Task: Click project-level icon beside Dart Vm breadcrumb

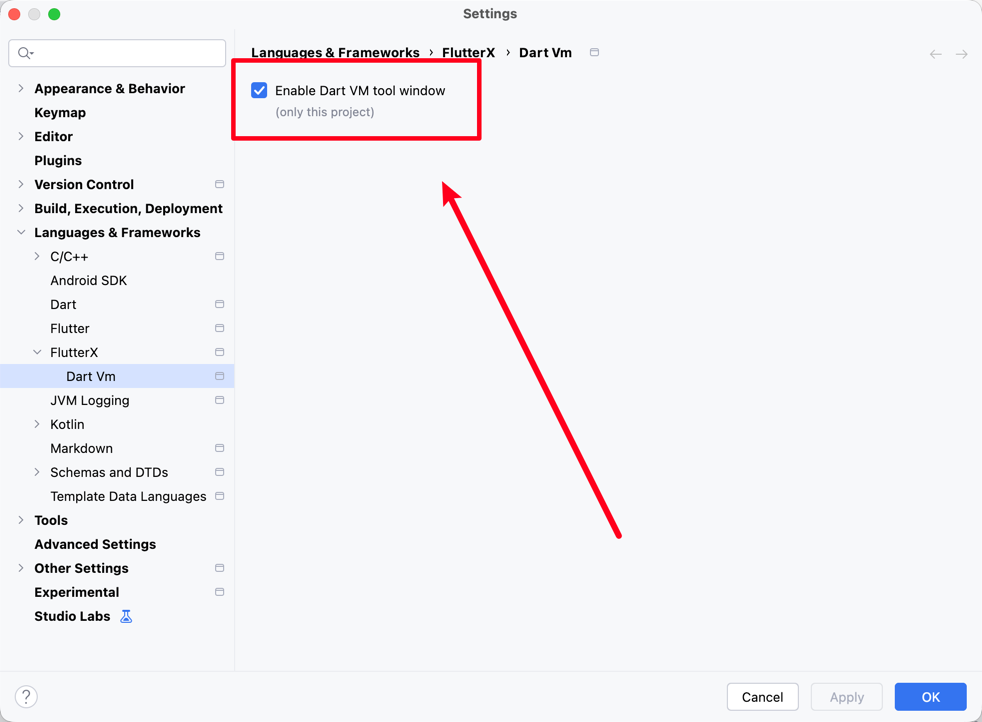Action: 594,53
